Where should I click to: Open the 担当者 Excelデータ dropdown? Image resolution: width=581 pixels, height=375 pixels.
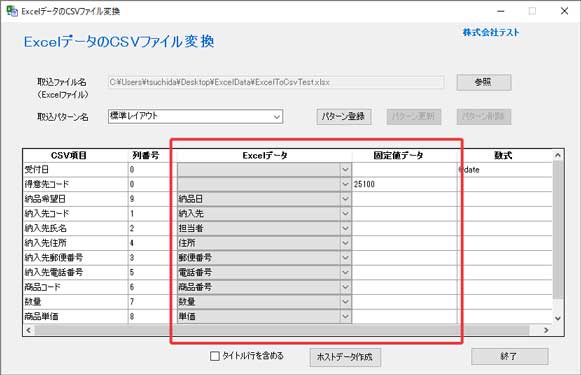pos(345,228)
